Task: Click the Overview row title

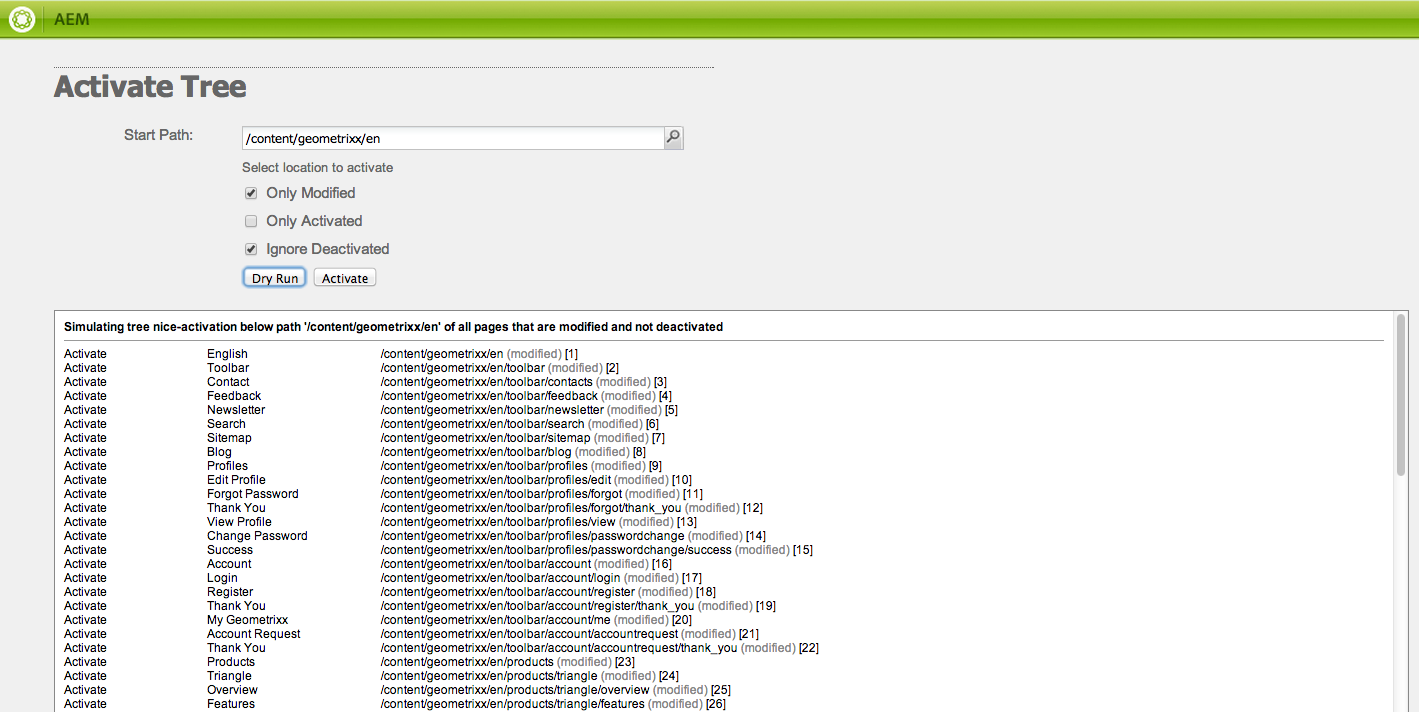Action: point(232,690)
